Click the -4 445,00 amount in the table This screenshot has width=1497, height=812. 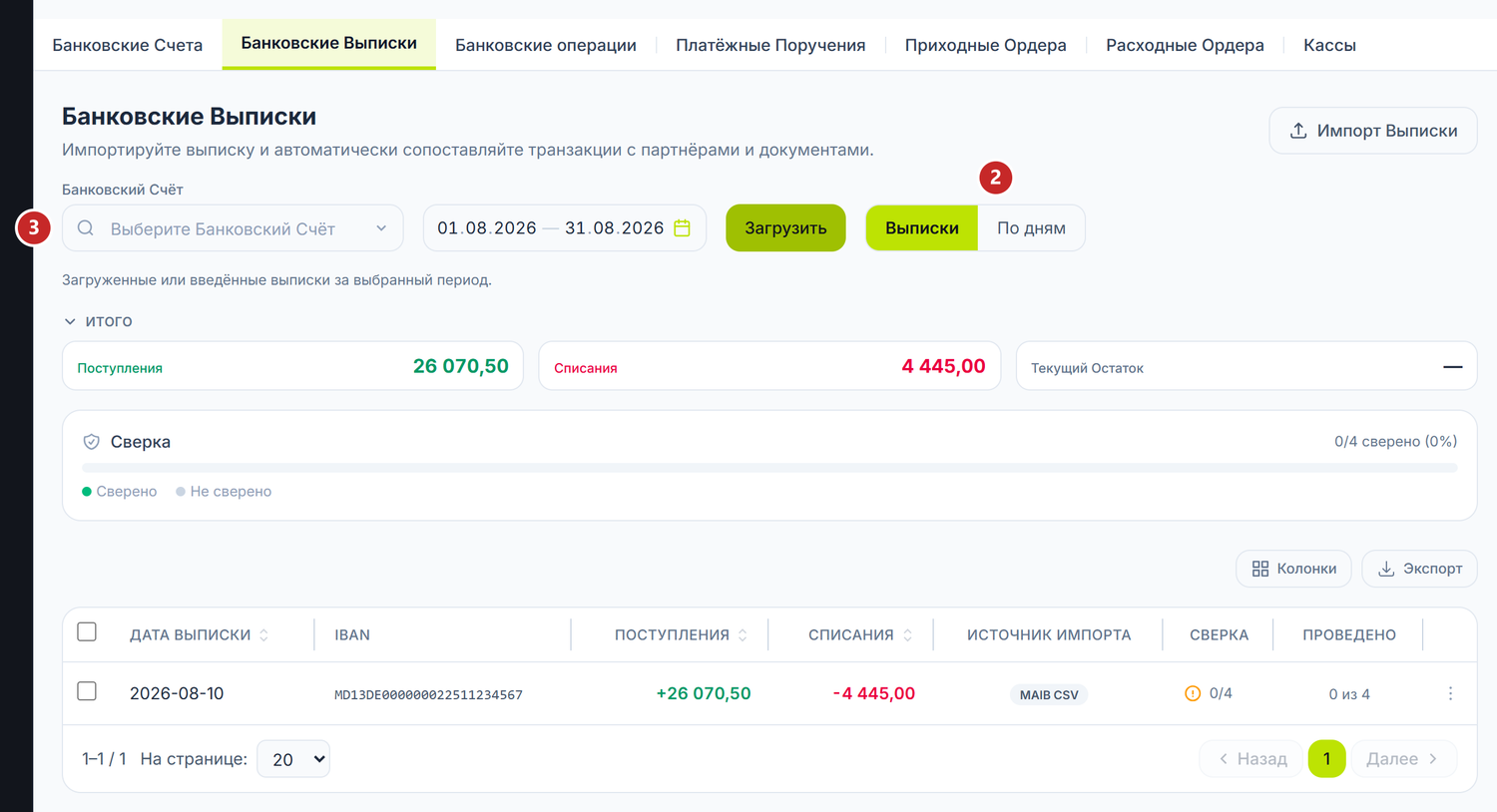[x=874, y=693]
